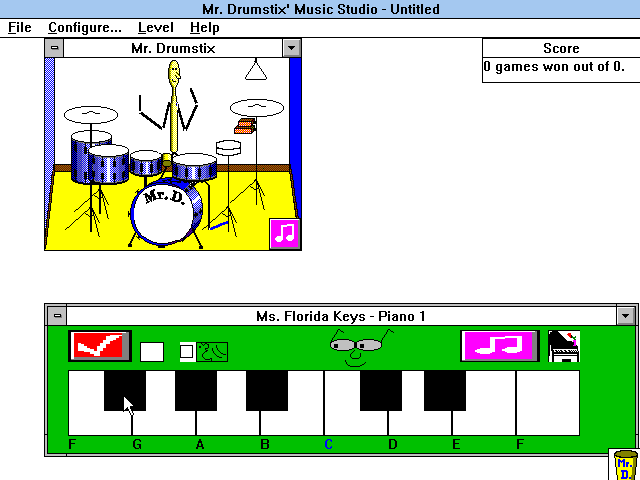
Task: Play the G white piano key
Action: pyautogui.click(x=164, y=422)
